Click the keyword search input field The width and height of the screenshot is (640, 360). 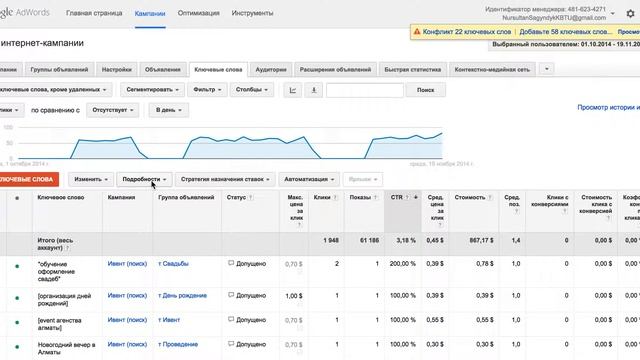(x=365, y=90)
